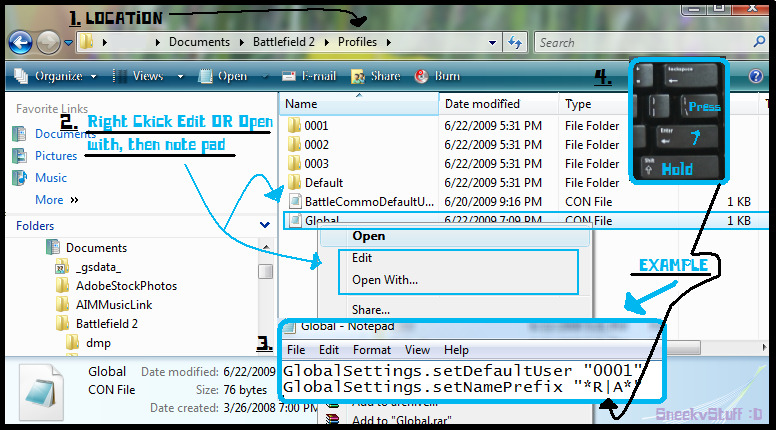Choose Open in the context menu
Image resolution: width=776 pixels, height=430 pixels.
tap(369, 236)
